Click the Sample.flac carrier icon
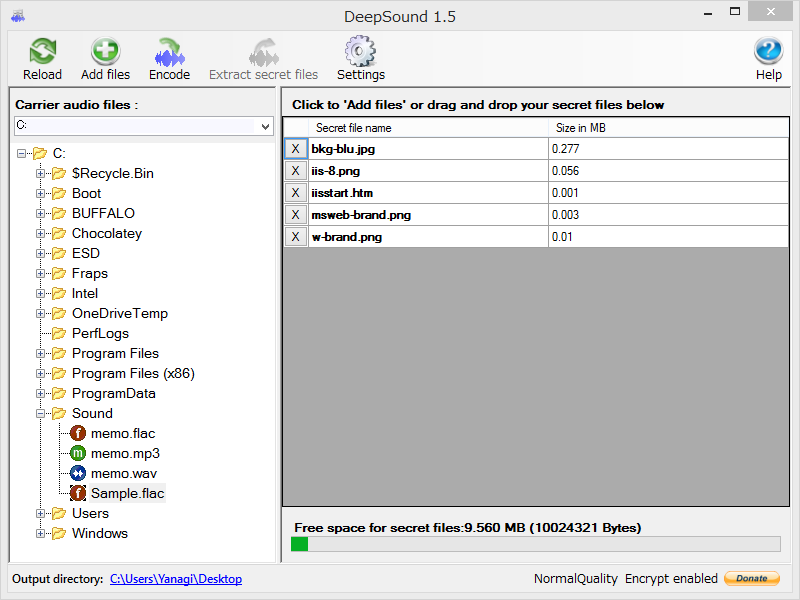The height and width of the screenshot is (600, 800). coord(78,493)
